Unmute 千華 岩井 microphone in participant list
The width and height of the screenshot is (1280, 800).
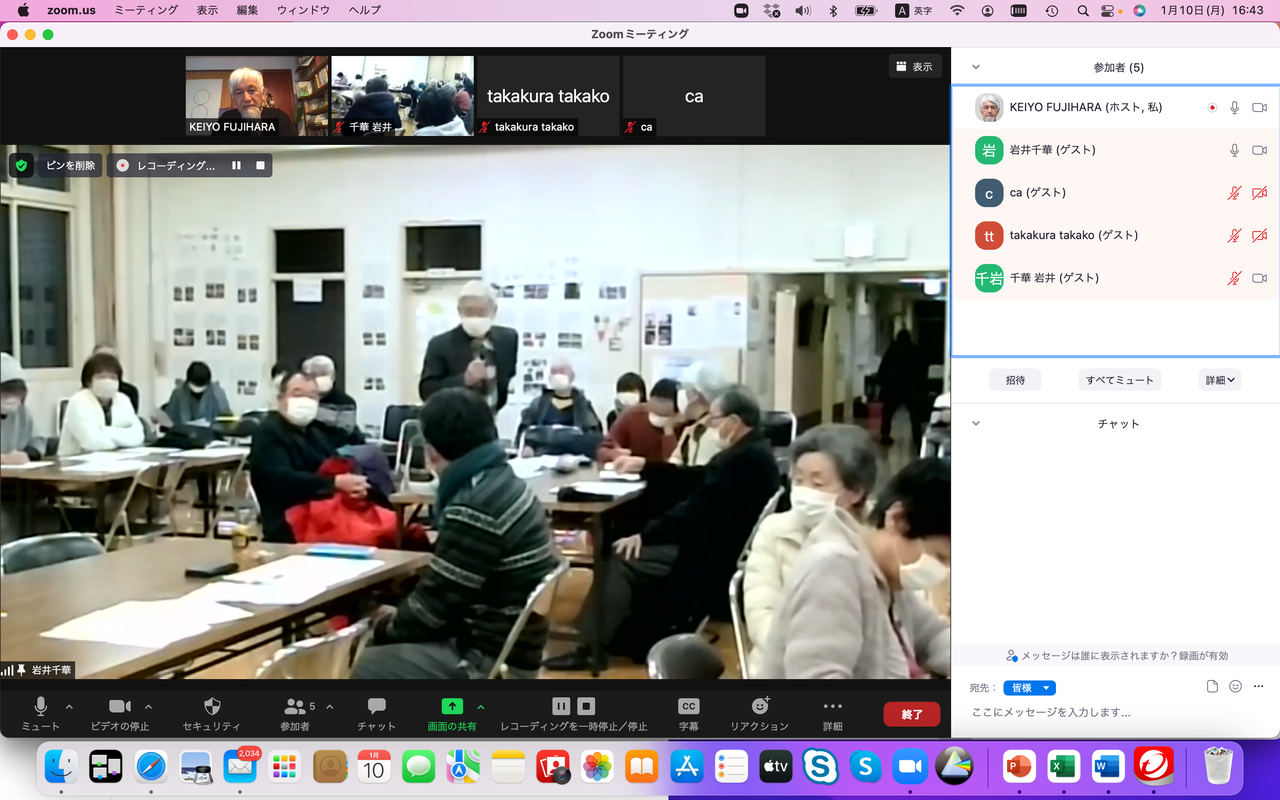point(1235,278)
